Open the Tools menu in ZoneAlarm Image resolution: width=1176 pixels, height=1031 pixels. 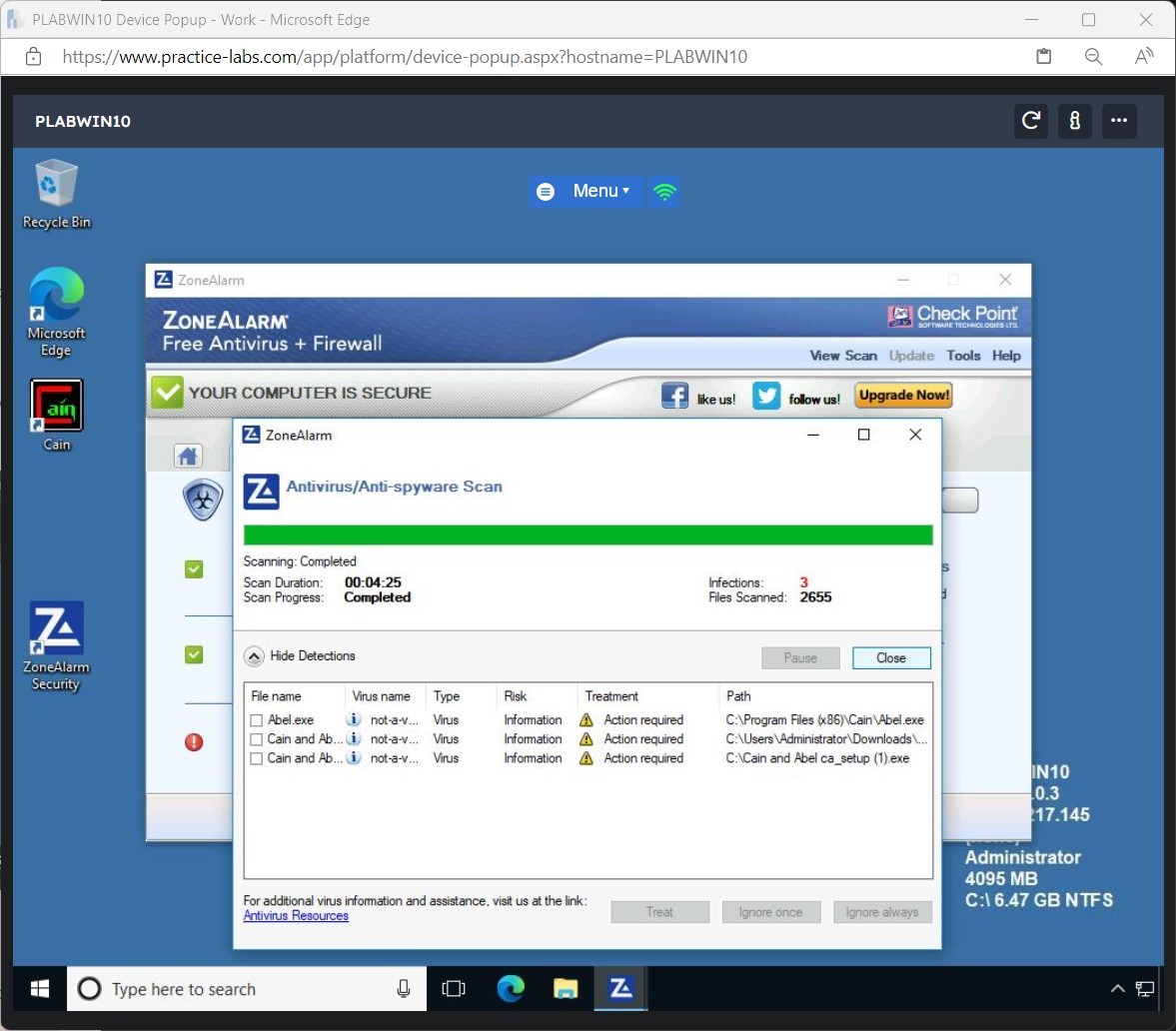[963, 355]
